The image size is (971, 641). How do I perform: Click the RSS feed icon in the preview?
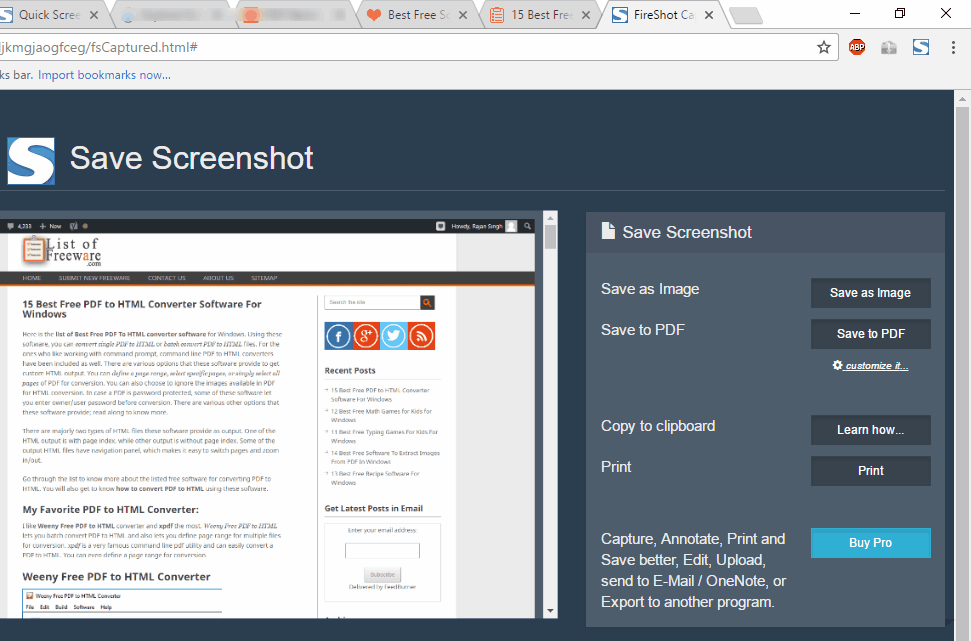point(421,336)
